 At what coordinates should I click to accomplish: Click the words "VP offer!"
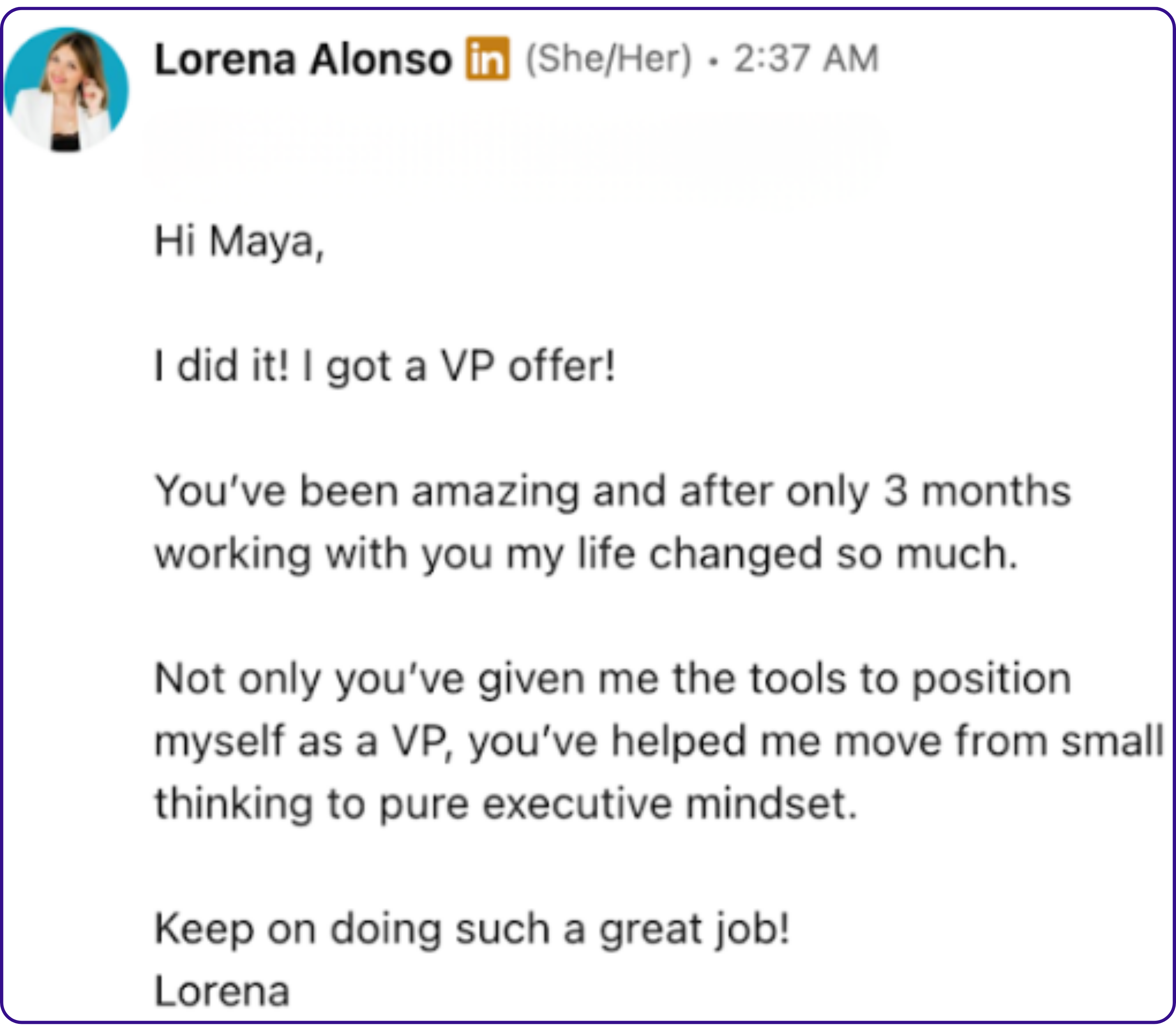point(527,367)
